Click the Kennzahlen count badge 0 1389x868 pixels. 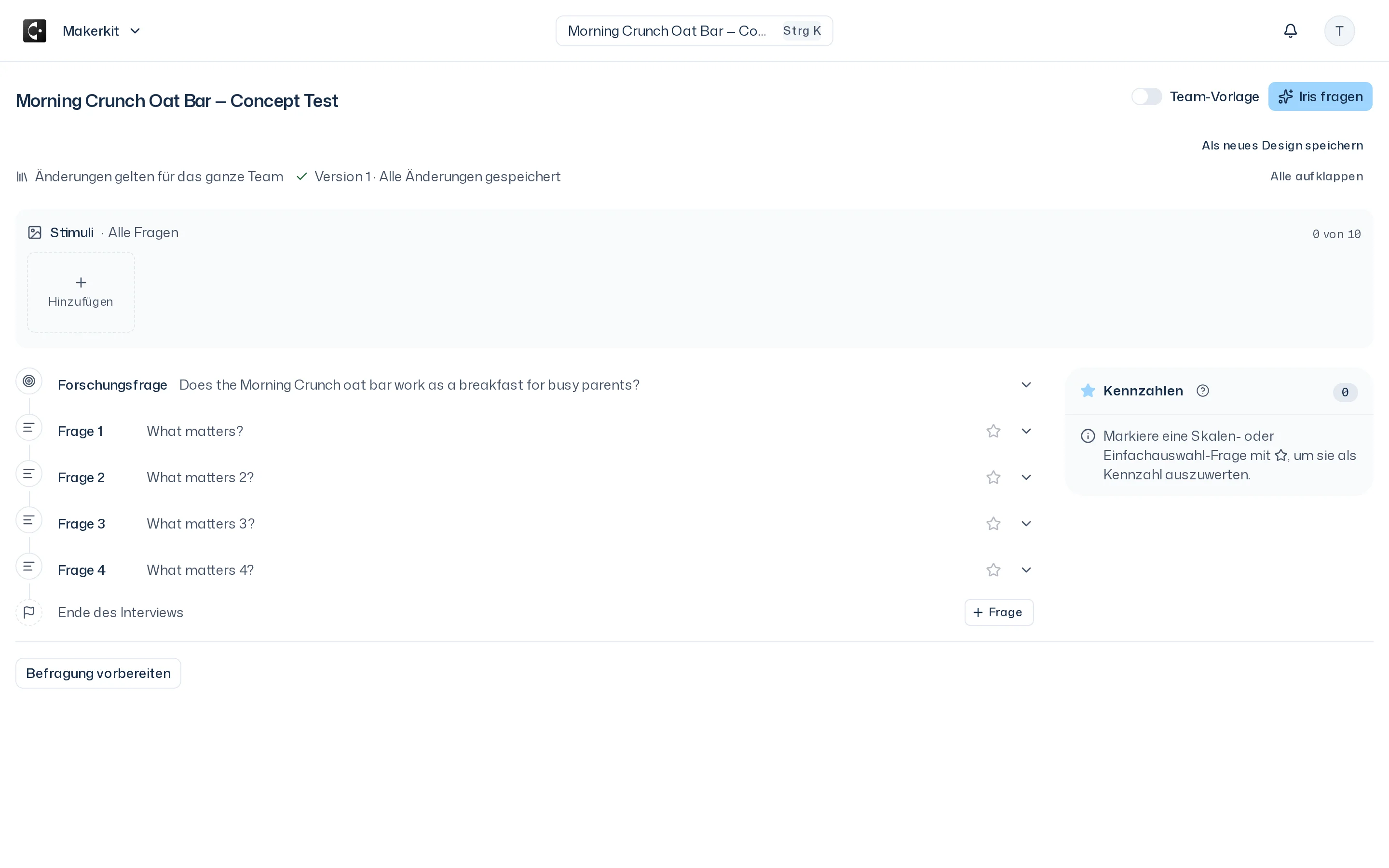pyautogui.click(x=1345, y=393)
